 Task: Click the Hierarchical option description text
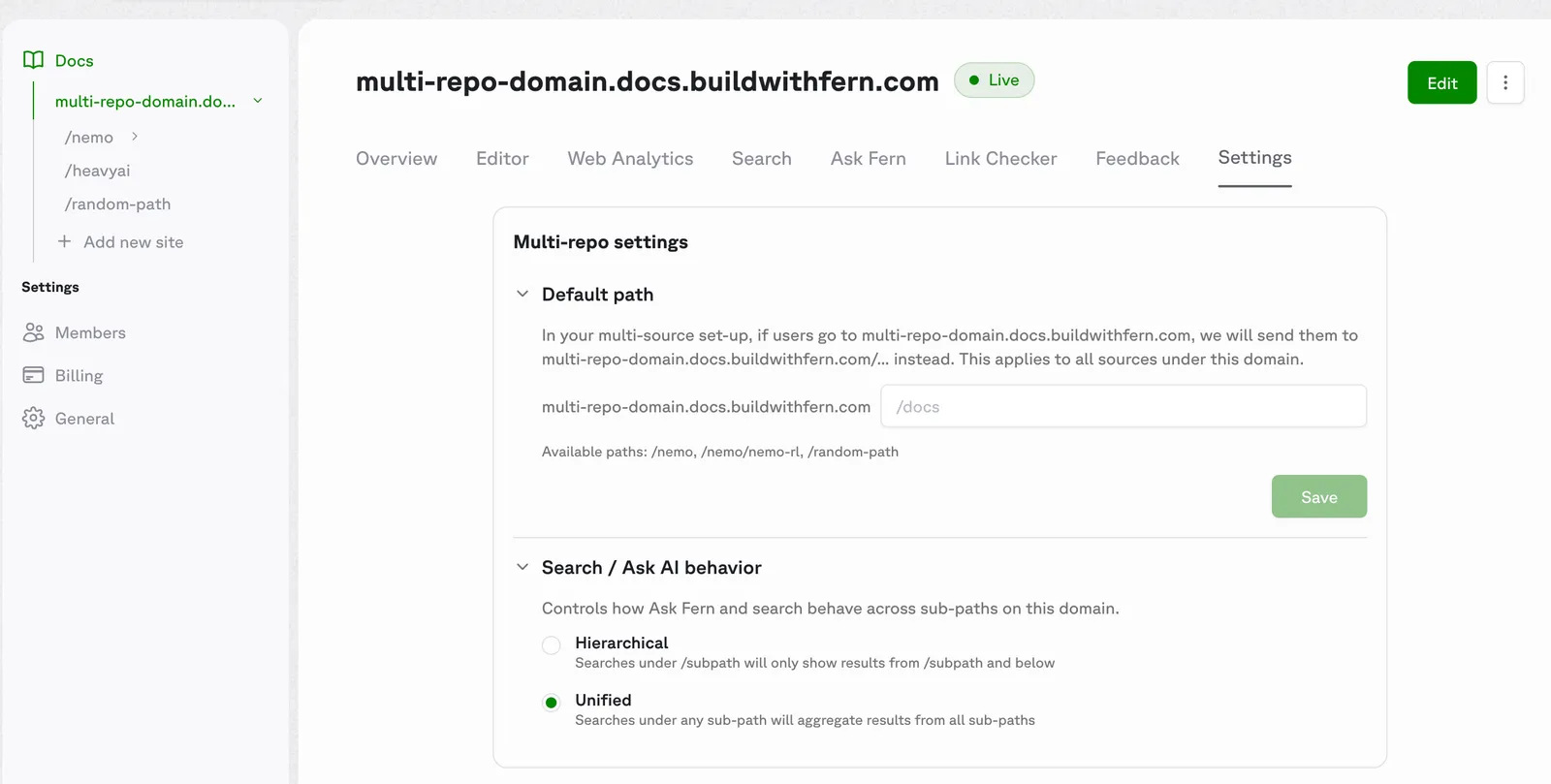point(814,663)
